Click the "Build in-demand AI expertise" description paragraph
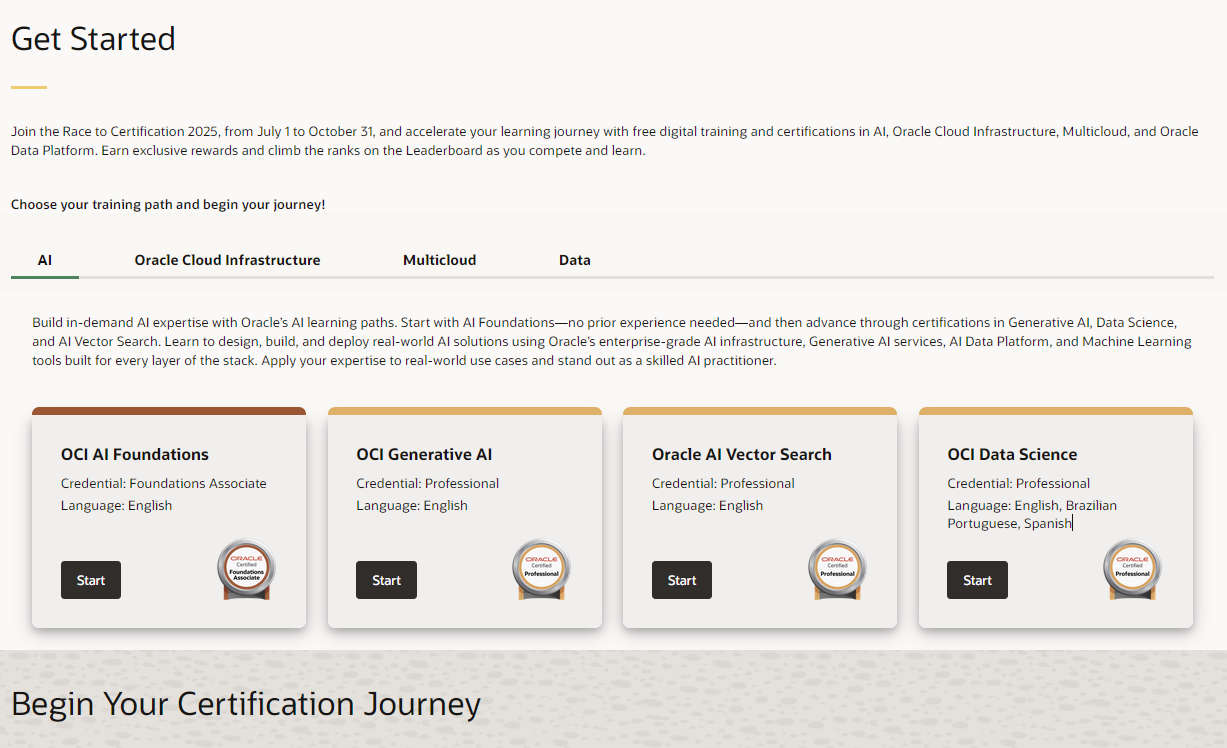The width and height of the screenshot is (1227, 748). (x=612, y=342)
